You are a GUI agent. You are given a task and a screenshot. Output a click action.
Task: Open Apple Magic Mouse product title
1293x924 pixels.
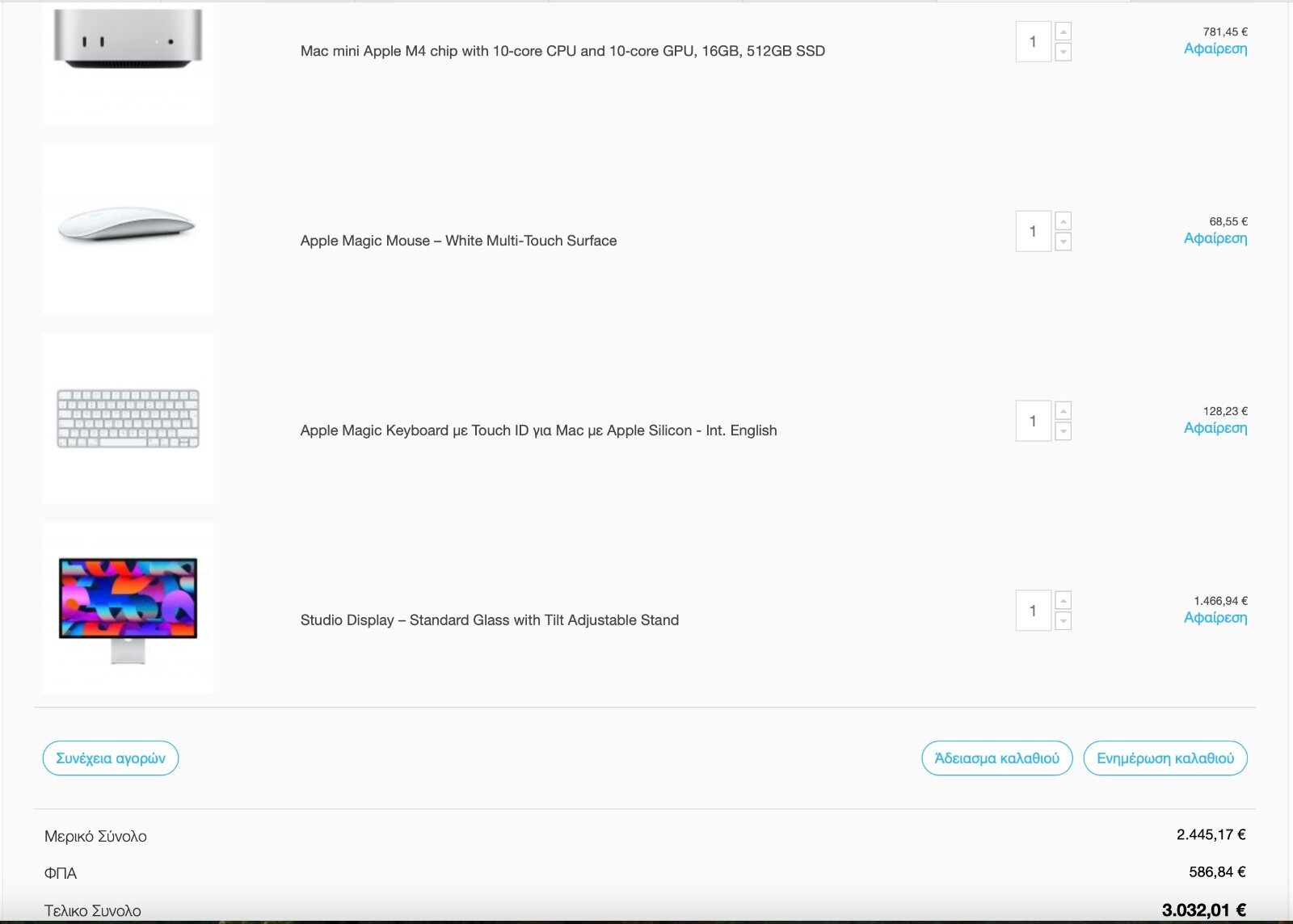point(458,241)
